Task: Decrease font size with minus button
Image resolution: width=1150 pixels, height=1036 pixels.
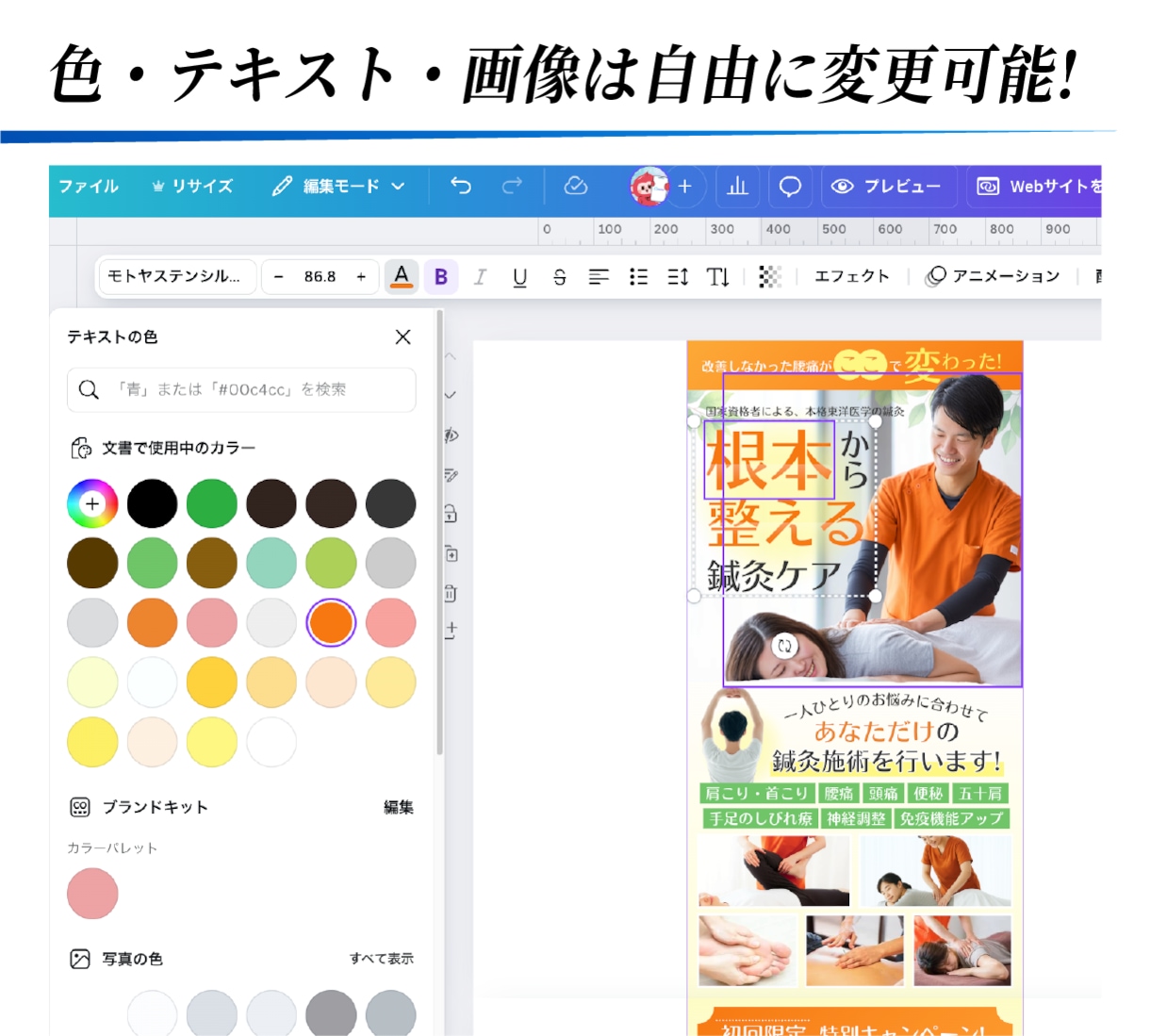Action: click(x=278, y=276)
